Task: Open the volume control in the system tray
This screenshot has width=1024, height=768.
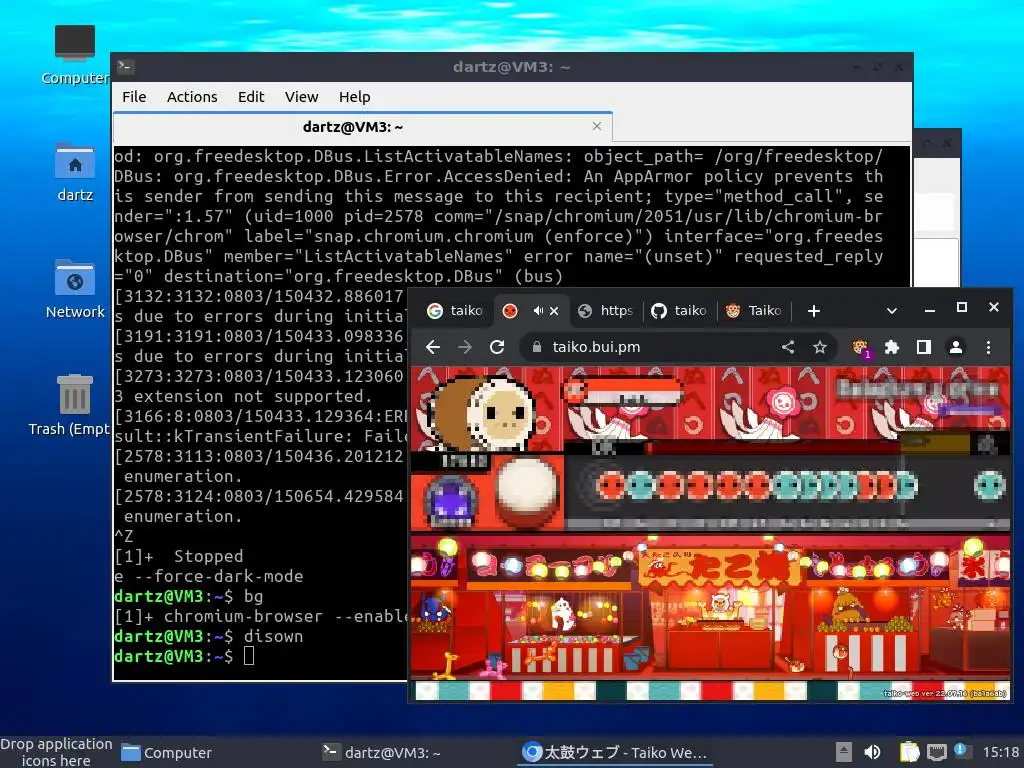Action: tap(872, 752)
